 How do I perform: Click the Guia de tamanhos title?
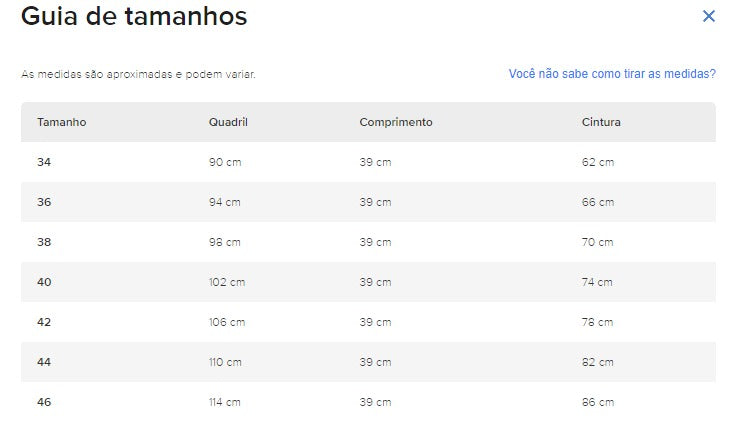tap(134, 16)
